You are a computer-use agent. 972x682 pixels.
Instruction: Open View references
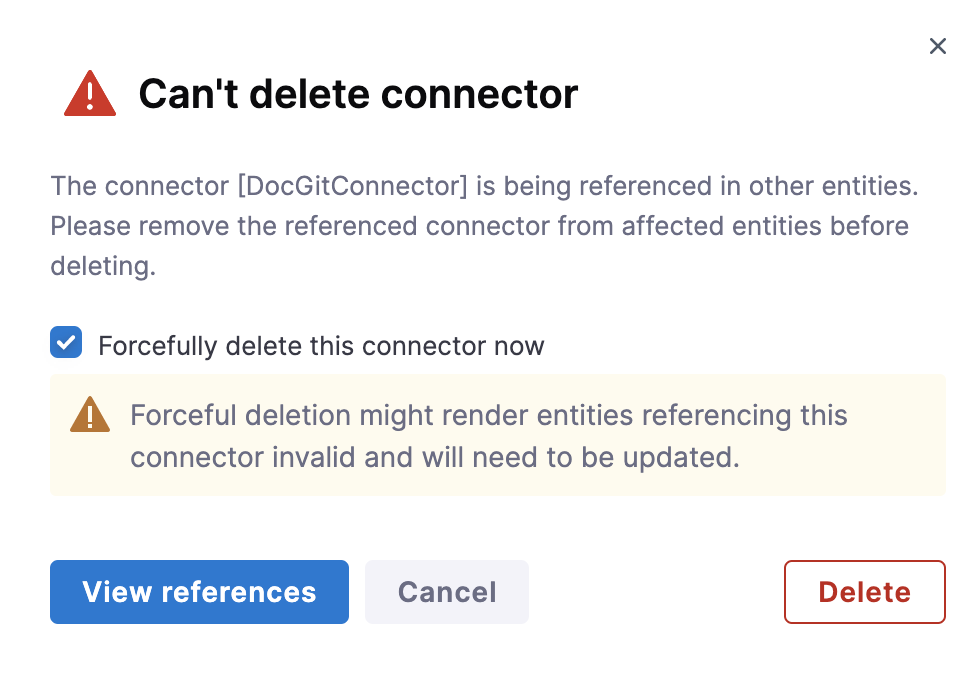point(199,592)
